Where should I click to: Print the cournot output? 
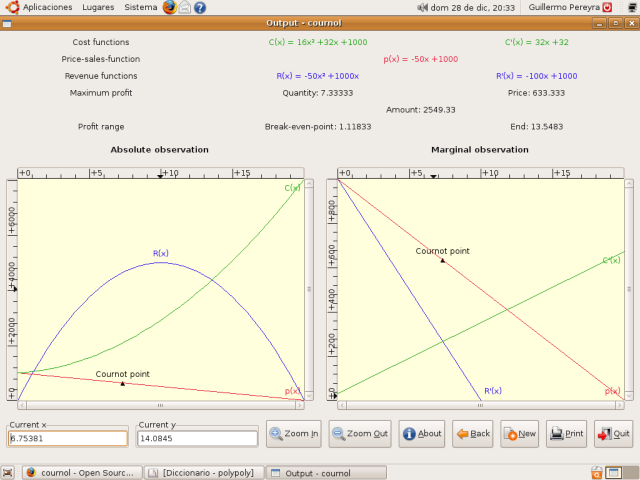(x=567, y=434)
